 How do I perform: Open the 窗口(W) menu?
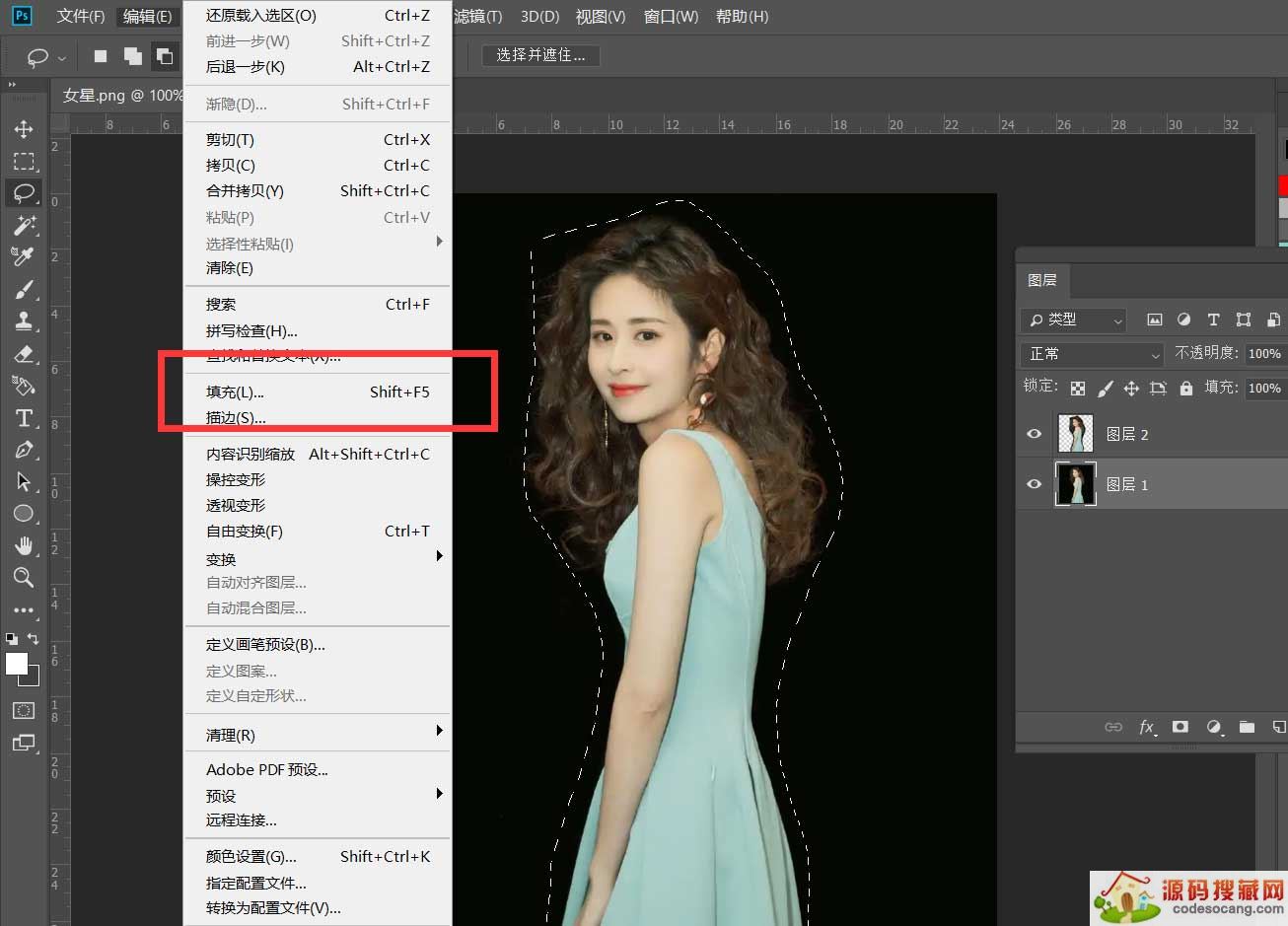coord(671,16)
